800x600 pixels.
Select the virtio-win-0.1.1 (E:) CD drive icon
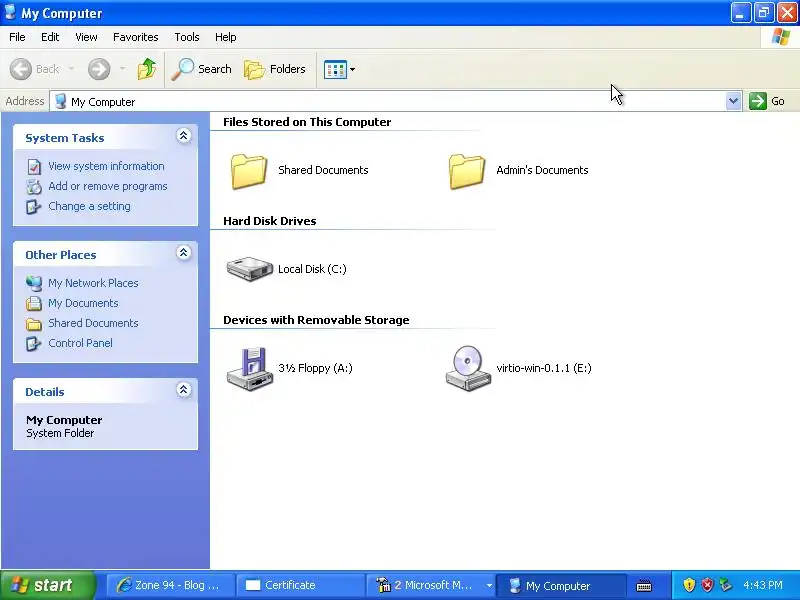pos(468,368)
